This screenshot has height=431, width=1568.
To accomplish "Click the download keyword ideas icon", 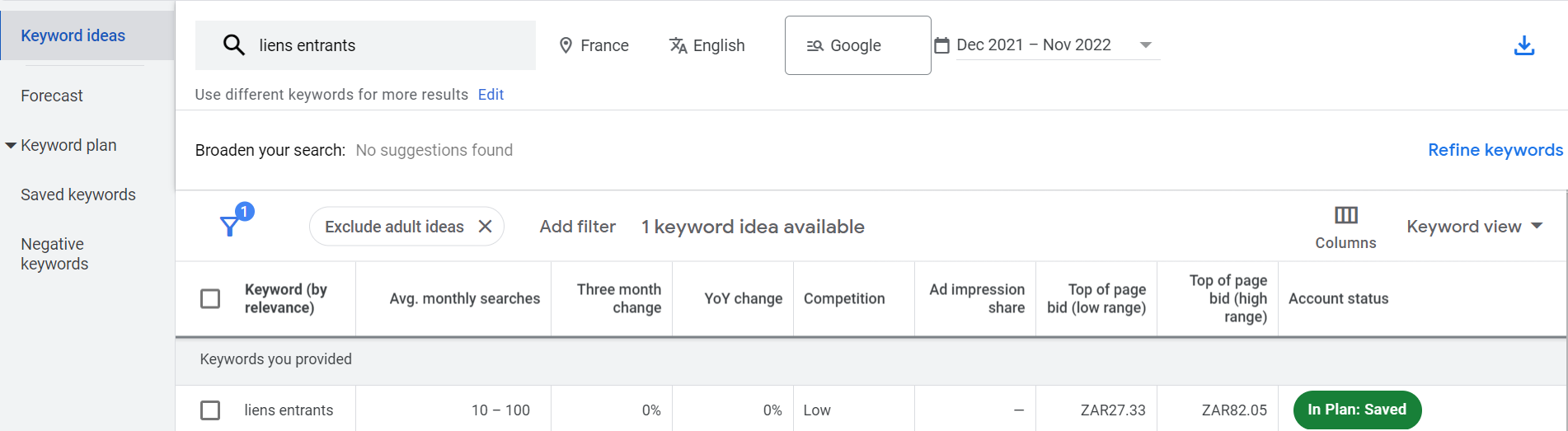I will [1523, 45].
